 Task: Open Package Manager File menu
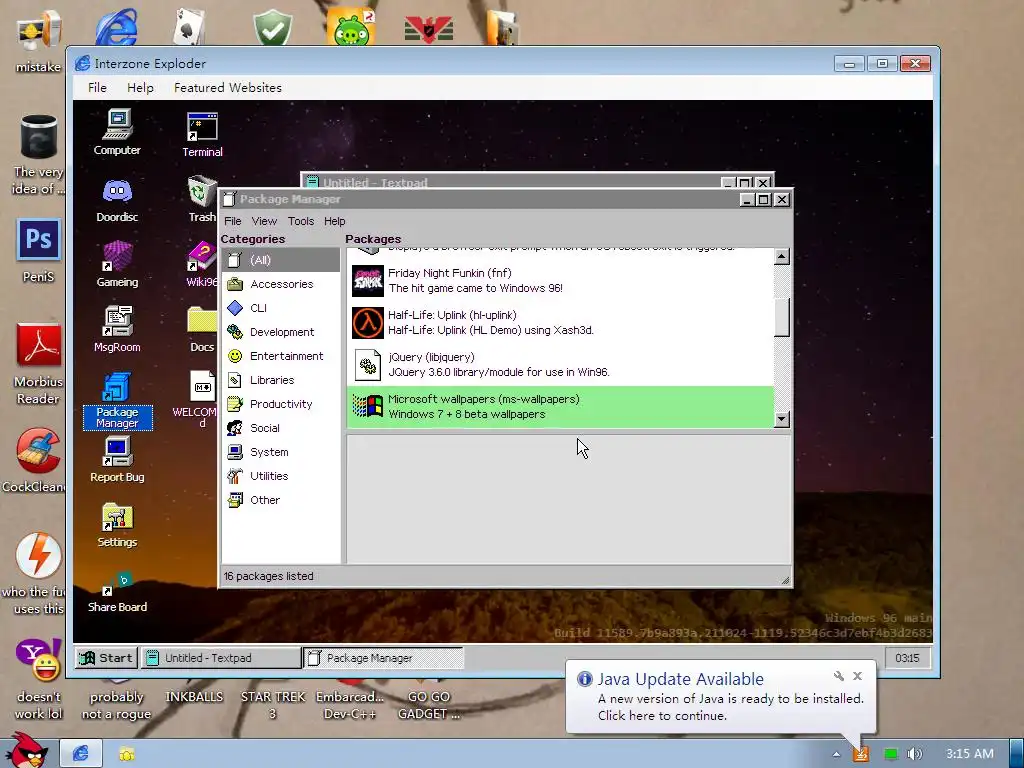(232, 221)
